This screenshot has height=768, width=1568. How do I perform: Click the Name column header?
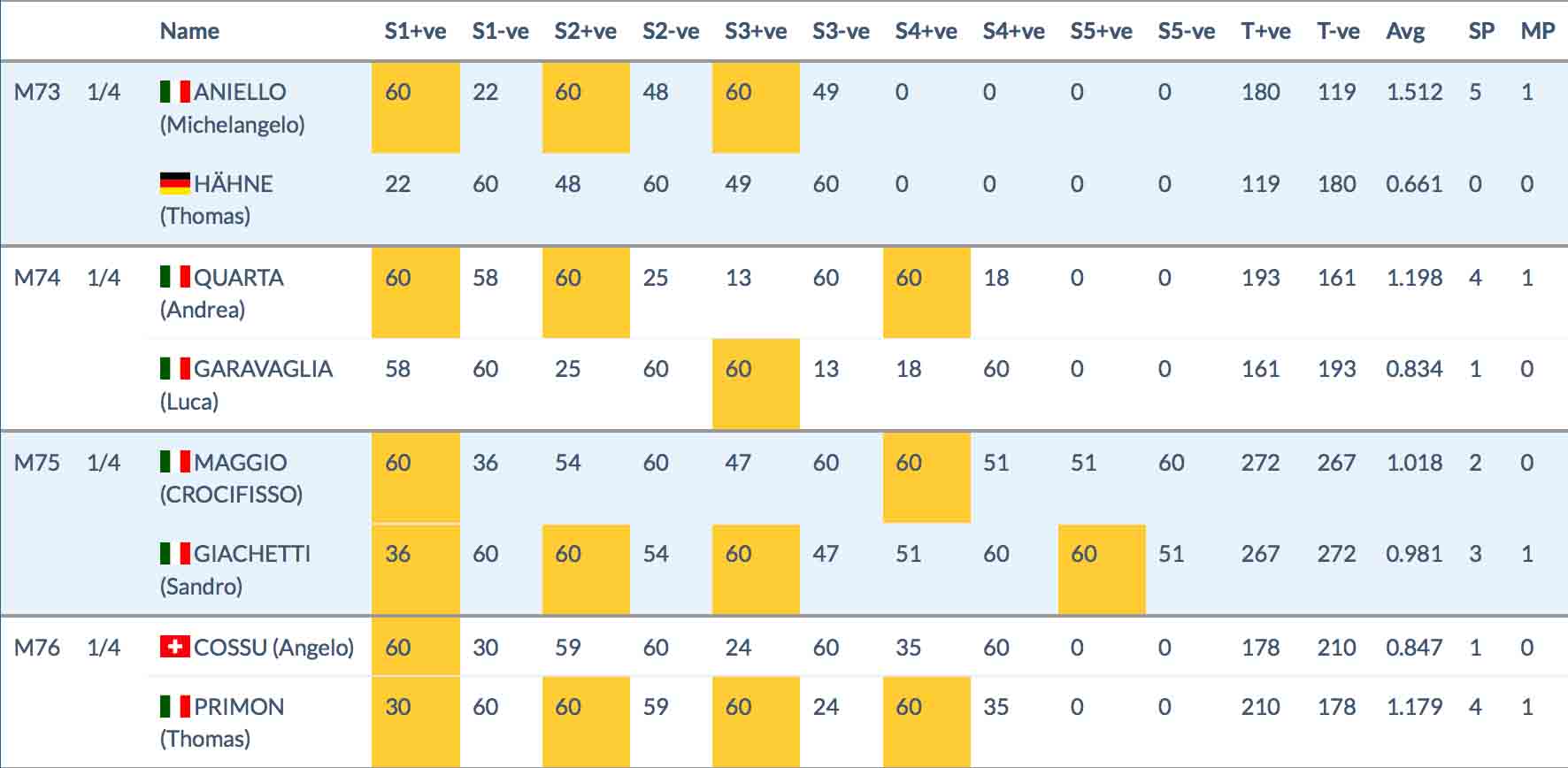click(189, 31)
